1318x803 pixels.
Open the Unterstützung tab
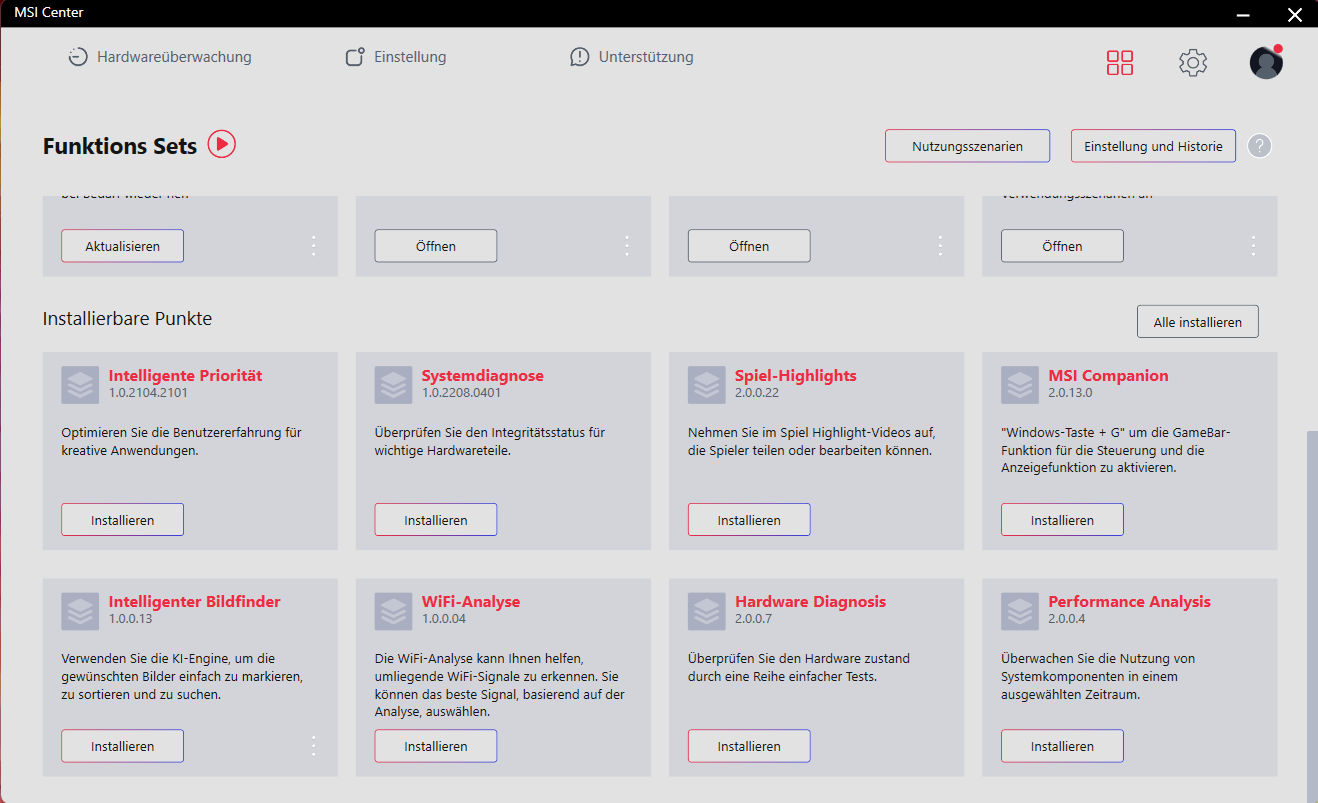pos(631,57)
